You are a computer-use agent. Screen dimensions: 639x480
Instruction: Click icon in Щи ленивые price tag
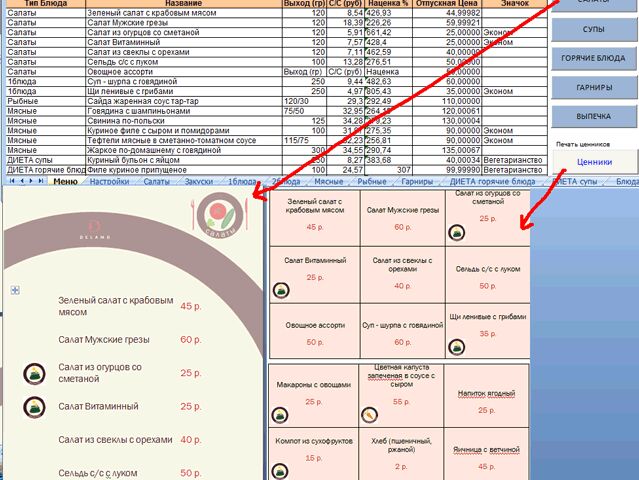coord(456,347)
